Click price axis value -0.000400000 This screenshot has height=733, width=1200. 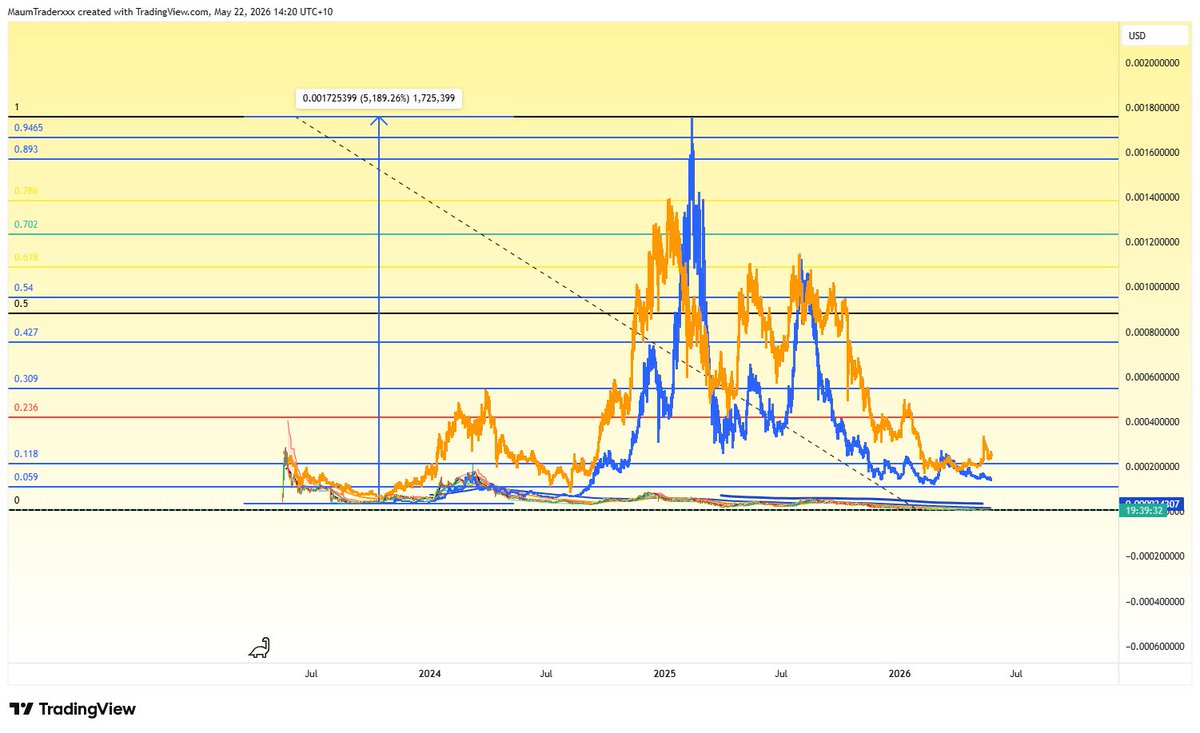[1154, 602]
